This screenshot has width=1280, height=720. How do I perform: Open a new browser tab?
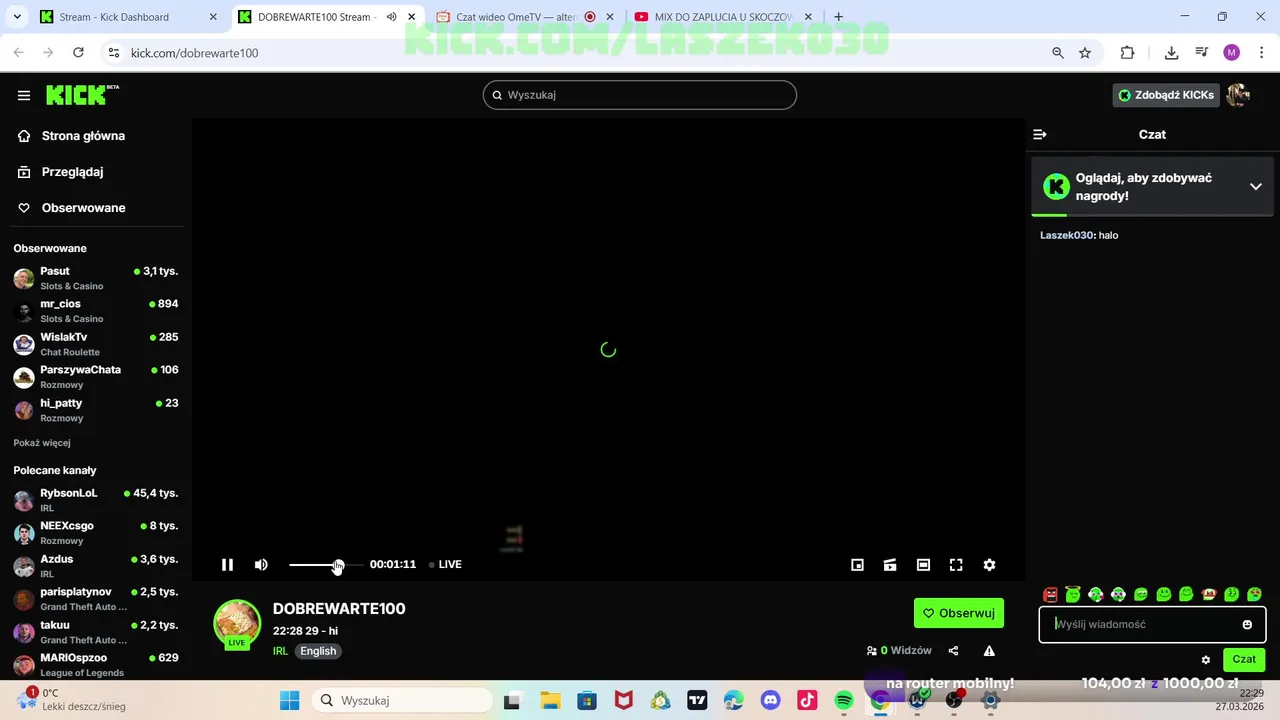tap(838, 17)
